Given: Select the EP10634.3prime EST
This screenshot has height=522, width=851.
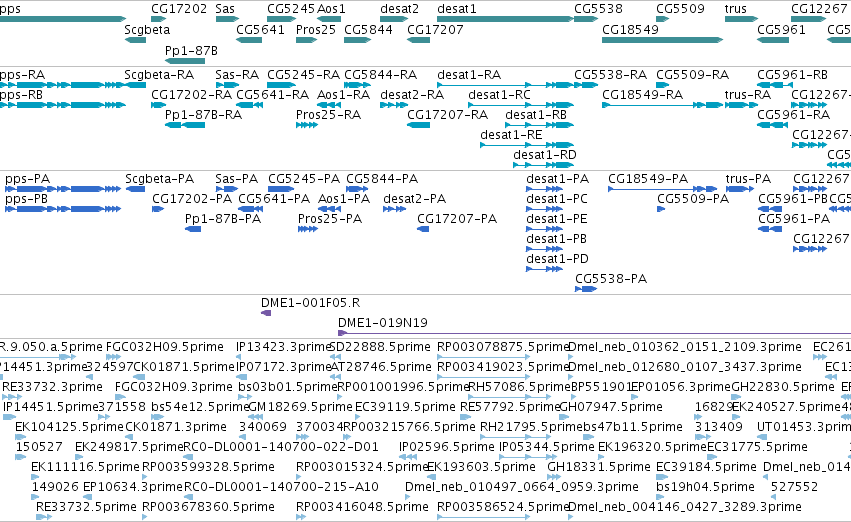Looking at the screenshot, I should 86,497.
